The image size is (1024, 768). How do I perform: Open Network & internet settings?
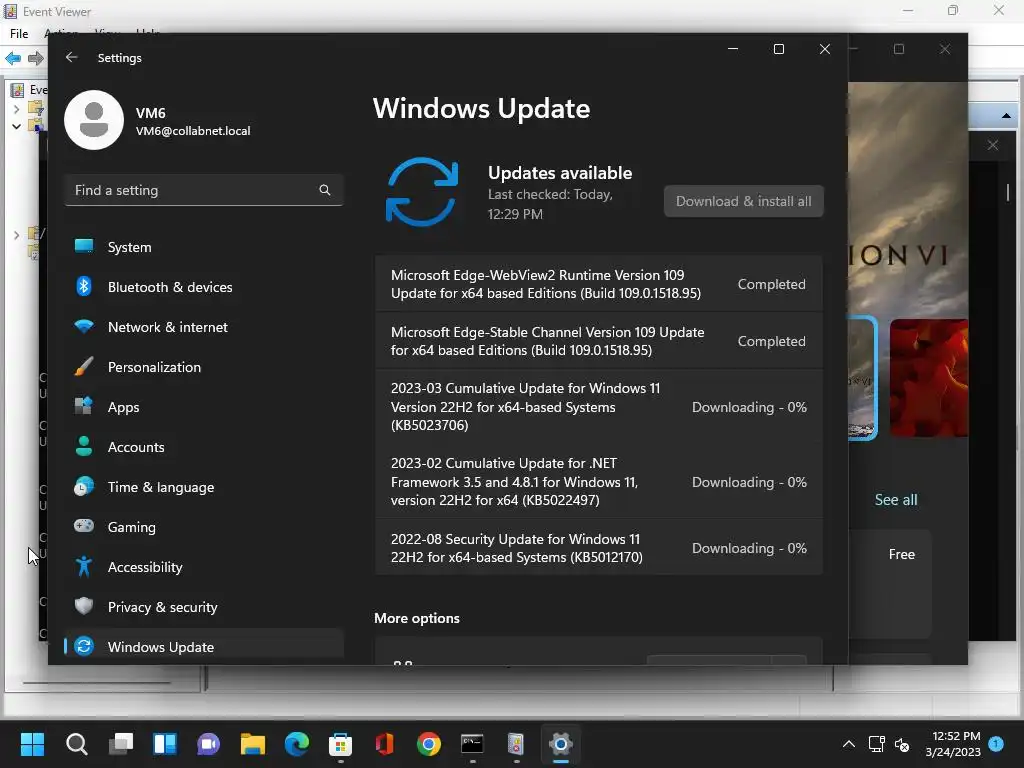click(x=204, y=327)
